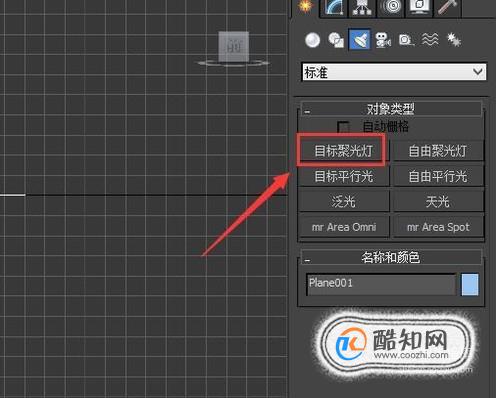Viewport: 496px width, 398px height.
Task: Open the Motion panel tab
Action: (391, 7)
